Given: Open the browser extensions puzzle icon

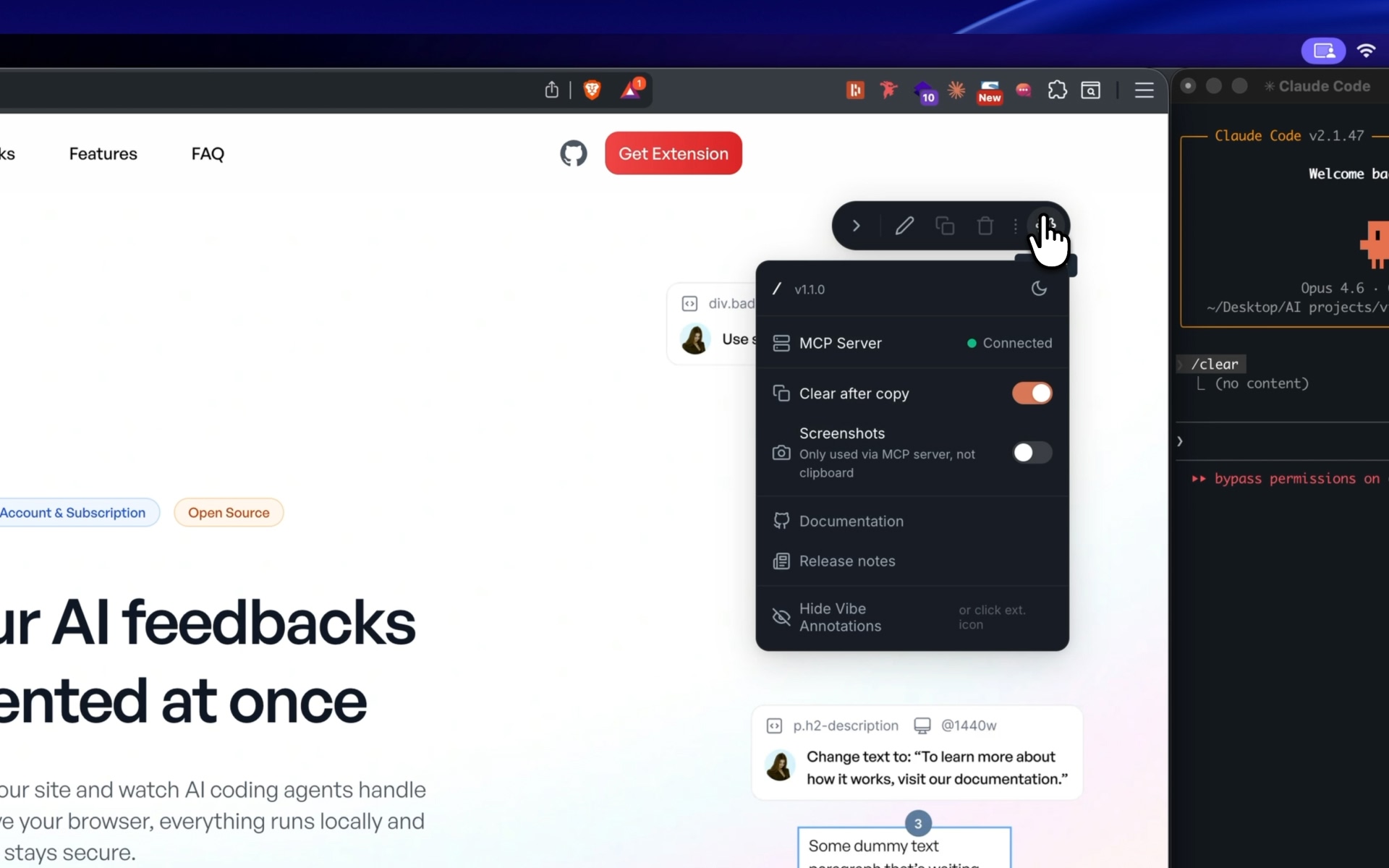Looking at the screenshot, I should 1057,90.
